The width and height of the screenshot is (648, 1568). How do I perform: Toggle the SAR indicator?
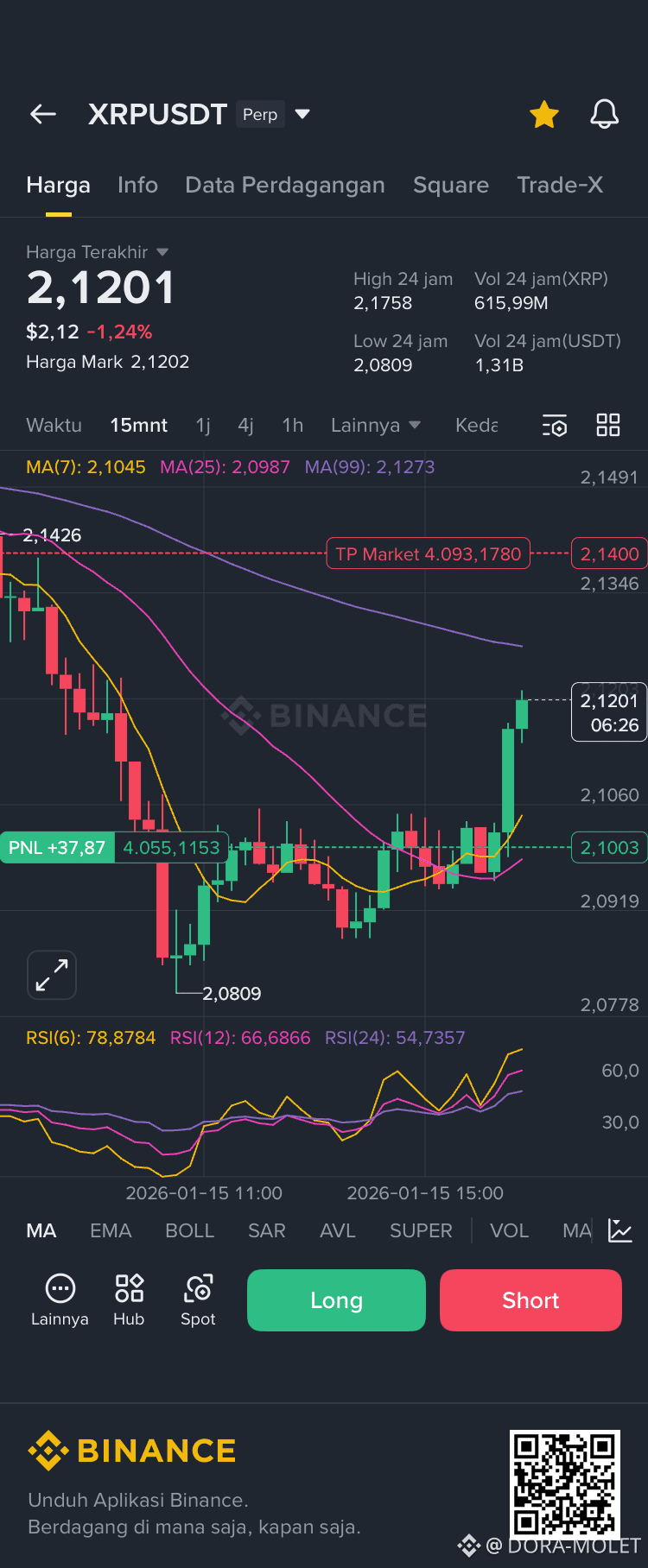266,1230
